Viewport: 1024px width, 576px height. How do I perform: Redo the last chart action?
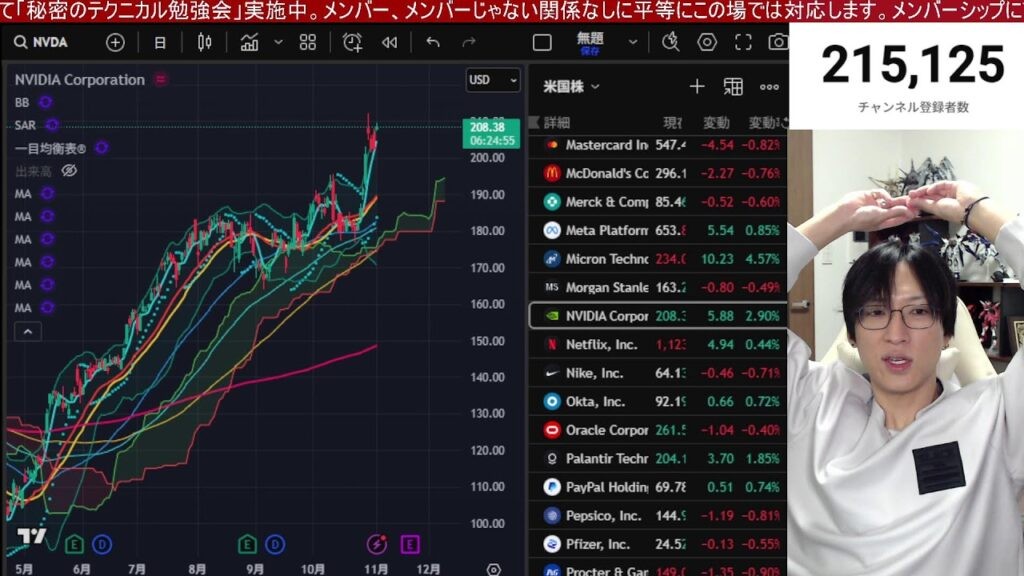pos(469,42)
